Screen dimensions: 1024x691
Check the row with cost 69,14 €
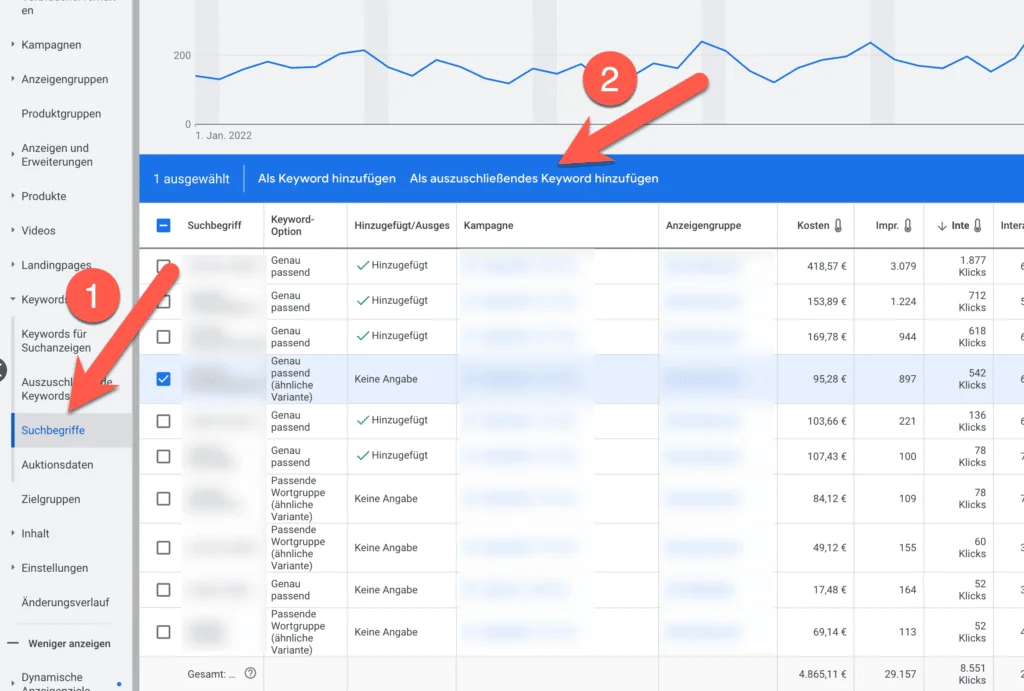[163, 632]
